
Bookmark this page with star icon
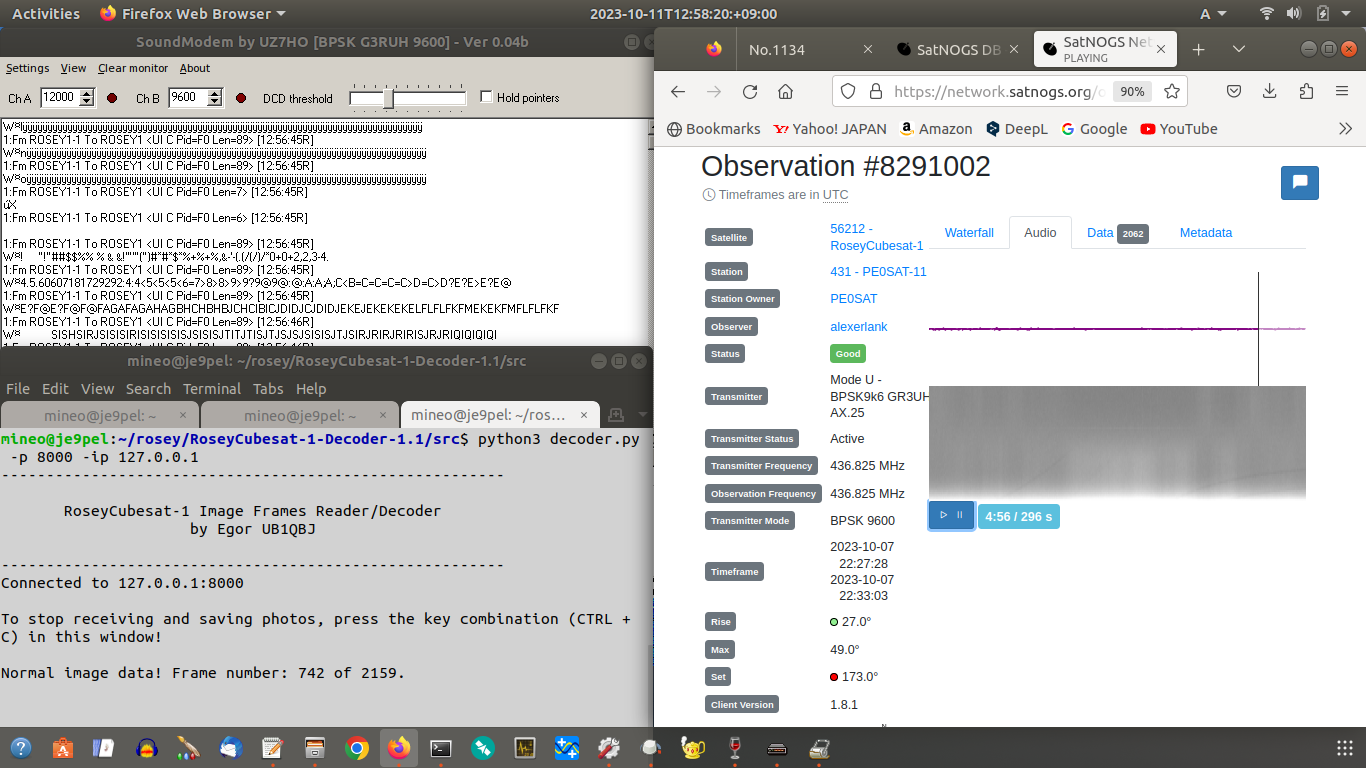[1172, 91]
